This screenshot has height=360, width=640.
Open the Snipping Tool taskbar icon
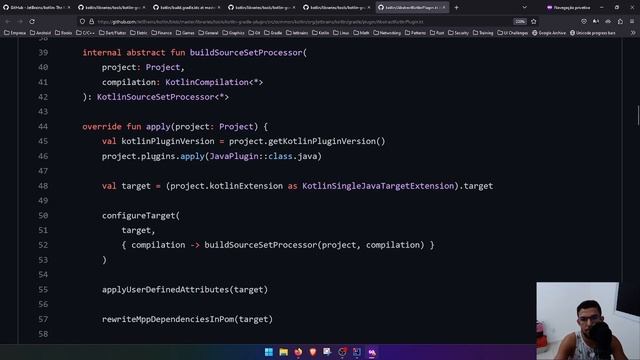327,352
